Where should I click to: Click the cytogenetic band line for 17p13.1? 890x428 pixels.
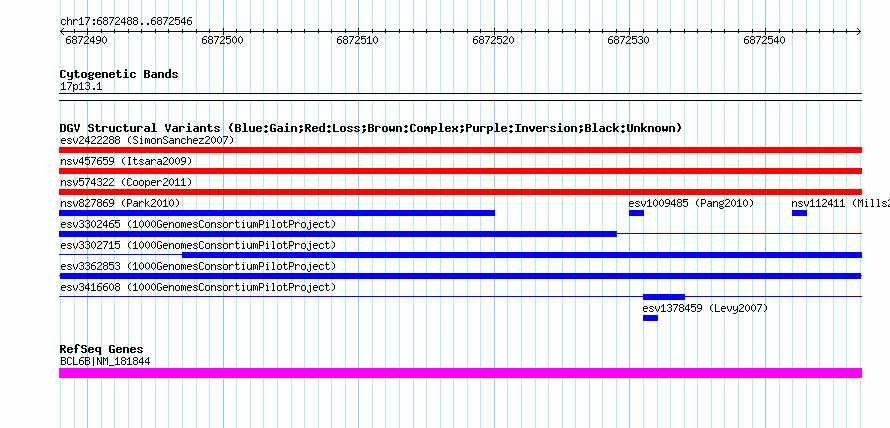(460, 97)
